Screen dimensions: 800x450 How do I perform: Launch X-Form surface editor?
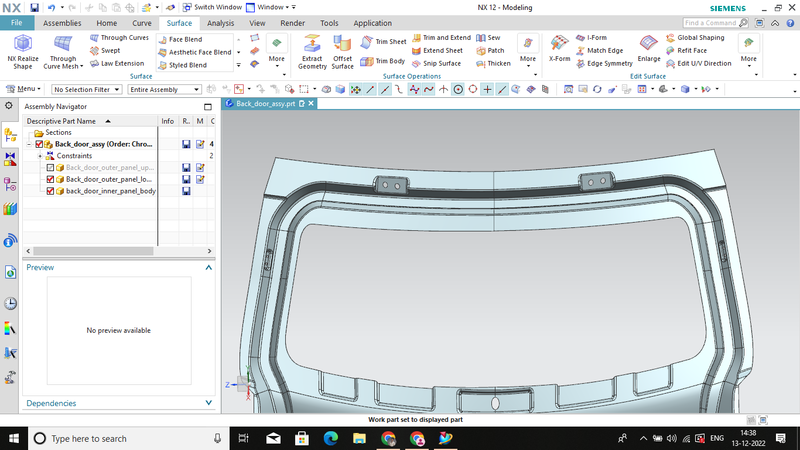pos(559,49)
